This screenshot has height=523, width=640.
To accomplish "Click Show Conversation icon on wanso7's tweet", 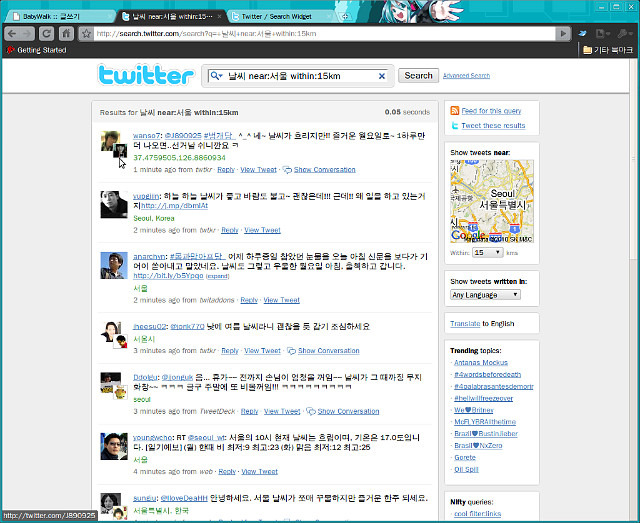I will [x=287, y=170].
